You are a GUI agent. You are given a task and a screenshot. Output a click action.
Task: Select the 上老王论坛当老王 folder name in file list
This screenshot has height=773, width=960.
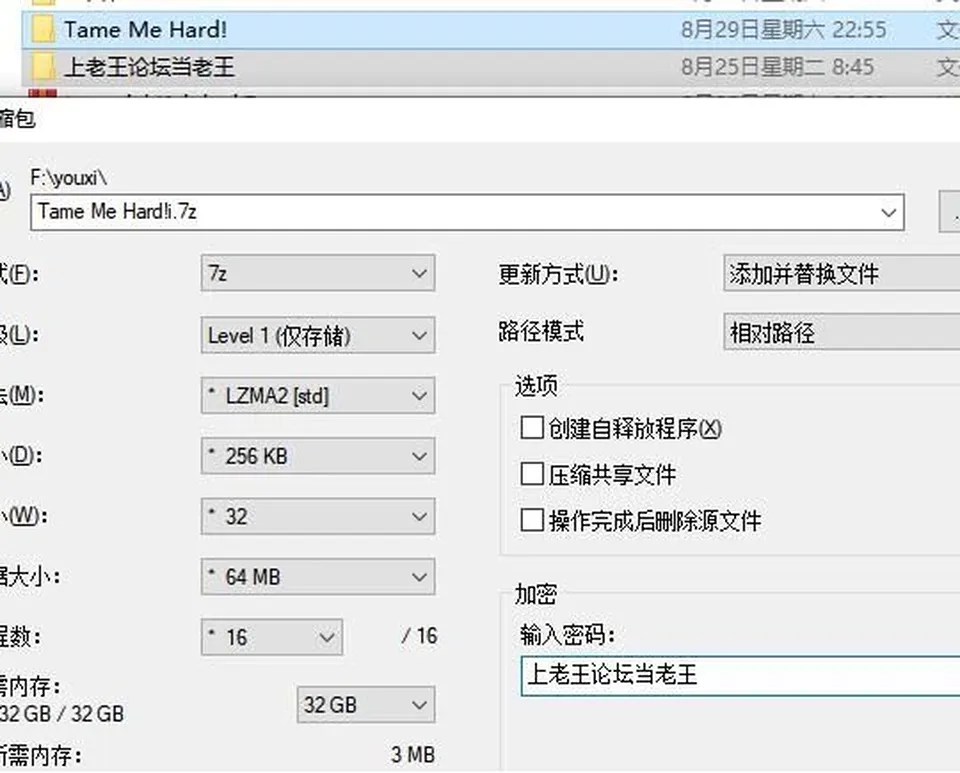click(x=149, y=67)
